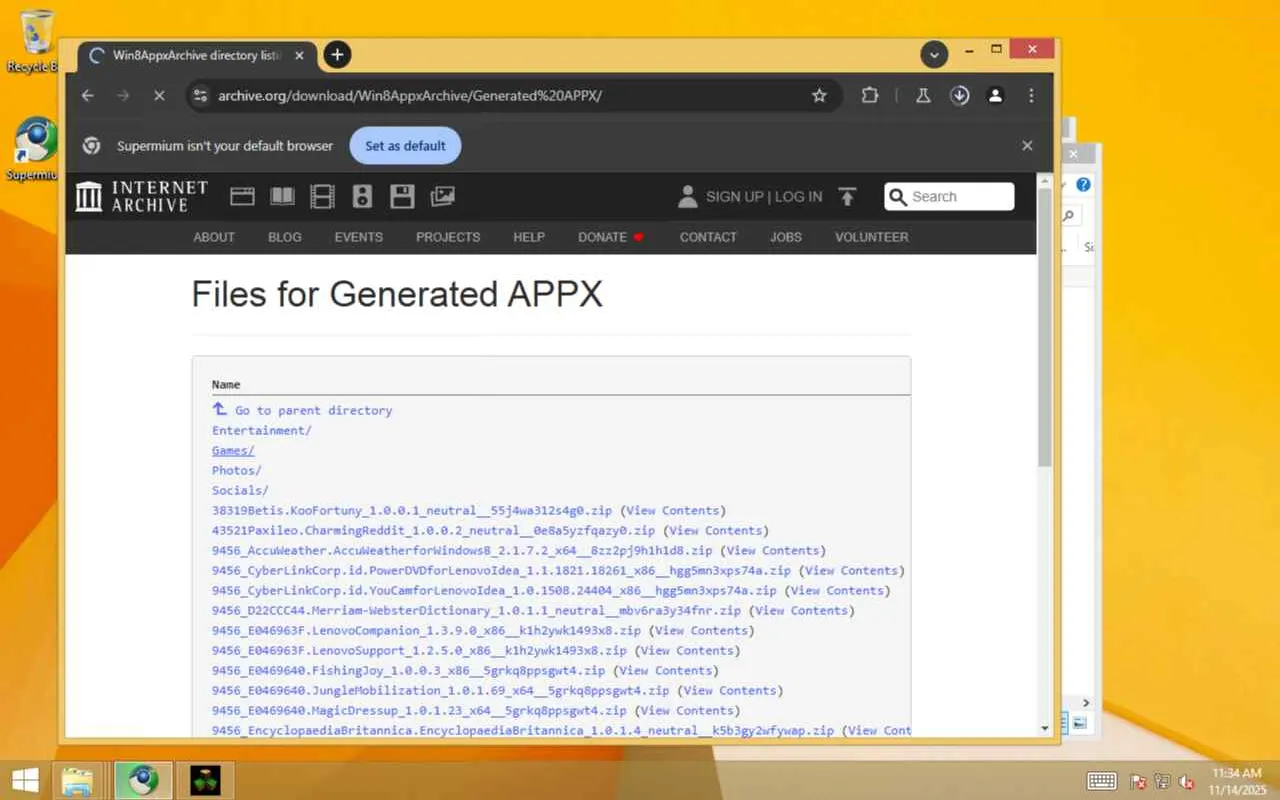Screen dimensions: 1280x800
Task: Download the JungleMobilization zip file
Action: [441, 690]
